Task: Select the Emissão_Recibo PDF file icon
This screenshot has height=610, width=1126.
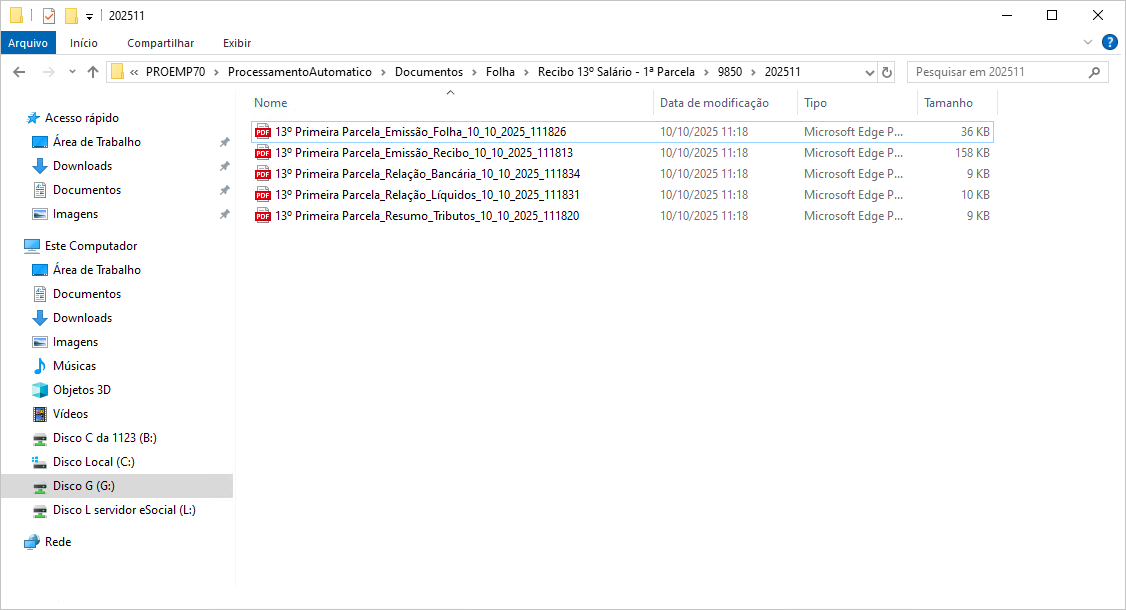Action: pos(263,152)
